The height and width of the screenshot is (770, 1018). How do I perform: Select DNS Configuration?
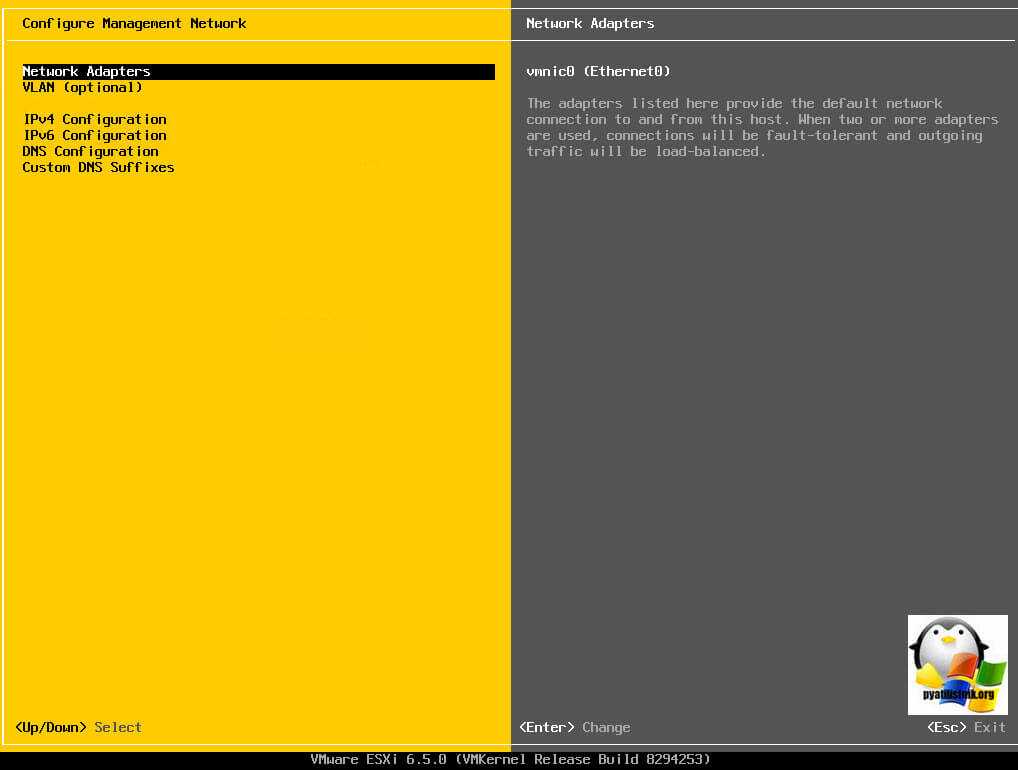(x=90, y=152)
